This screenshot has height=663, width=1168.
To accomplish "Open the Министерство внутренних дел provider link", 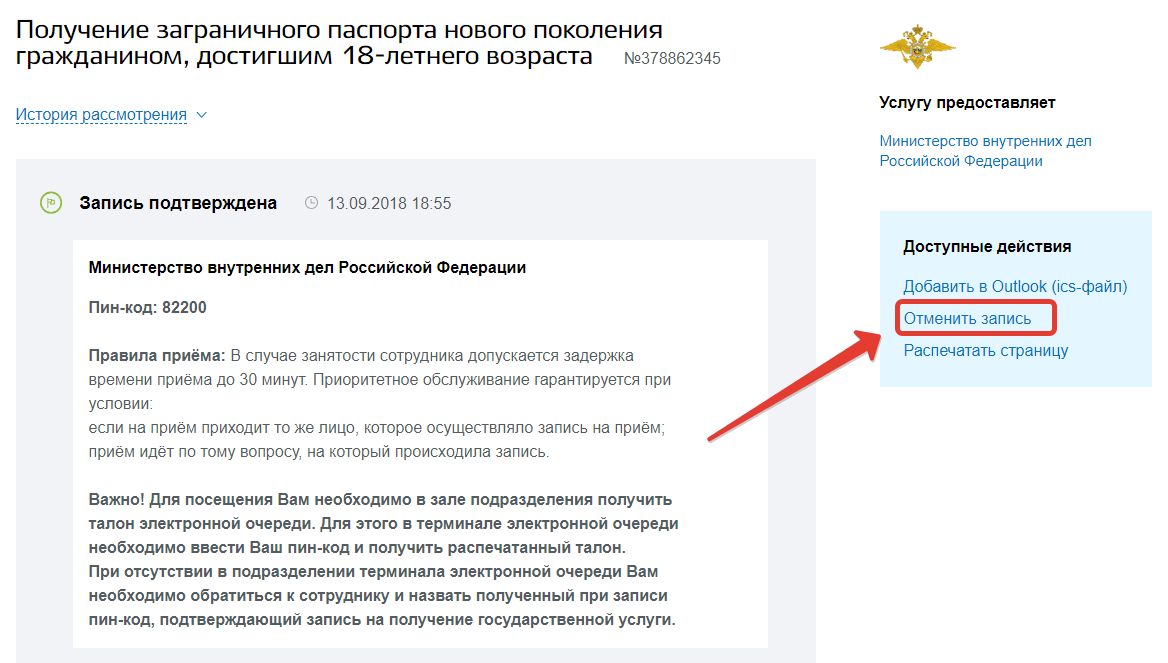I will (x=985, y=150).
